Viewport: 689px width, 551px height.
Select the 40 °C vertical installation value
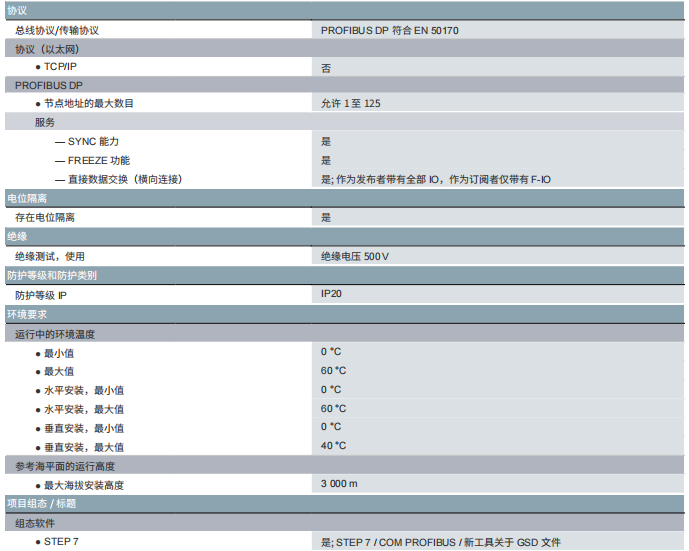point(333,446)
